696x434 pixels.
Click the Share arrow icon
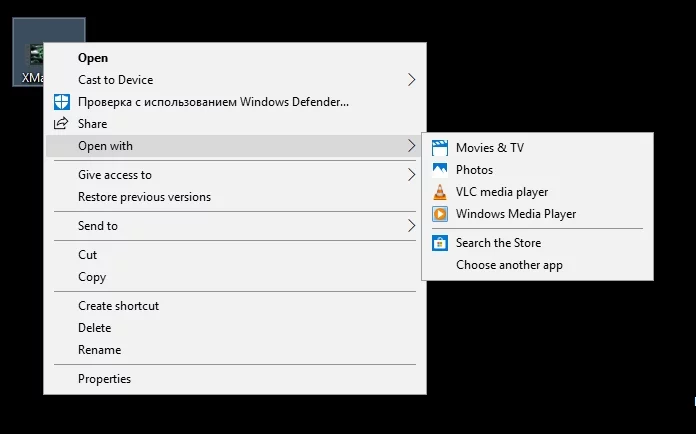click(x=60, y=124)
